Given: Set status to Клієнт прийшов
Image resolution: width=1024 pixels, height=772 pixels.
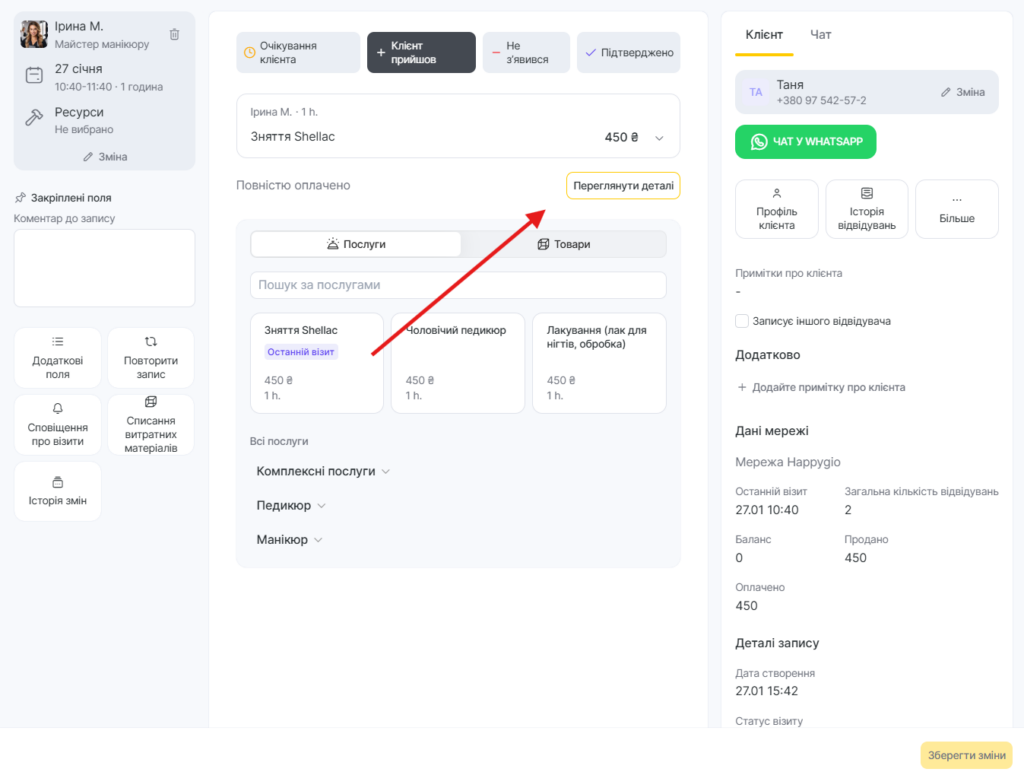Looking at the screenshot, I should click(421, 53).
